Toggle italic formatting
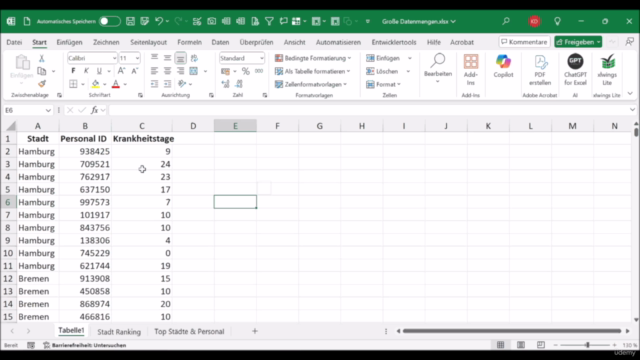The height and width of the screenshot is (360, 640). click(86, 71)
